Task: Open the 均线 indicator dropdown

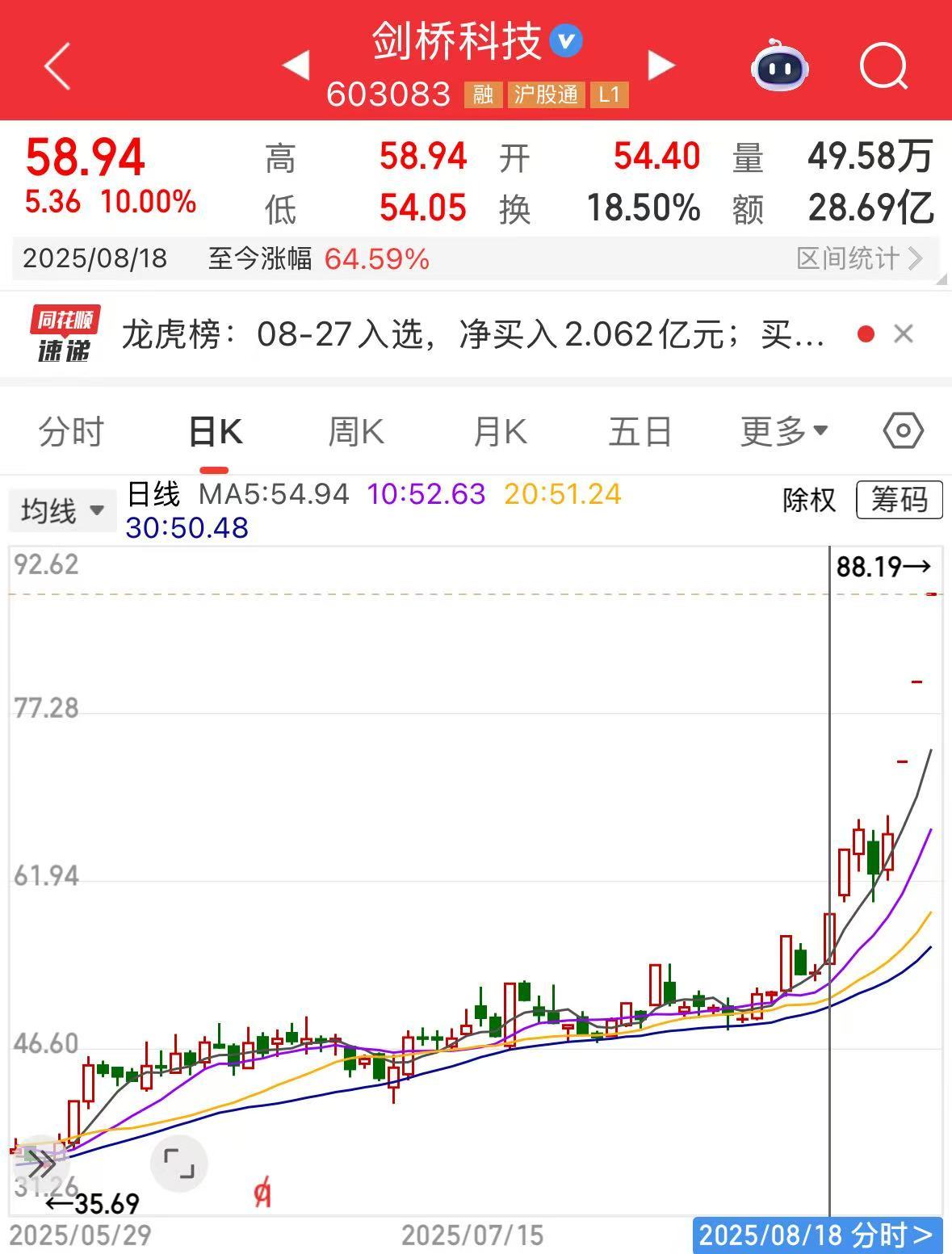Action: (x=62, y=510)
